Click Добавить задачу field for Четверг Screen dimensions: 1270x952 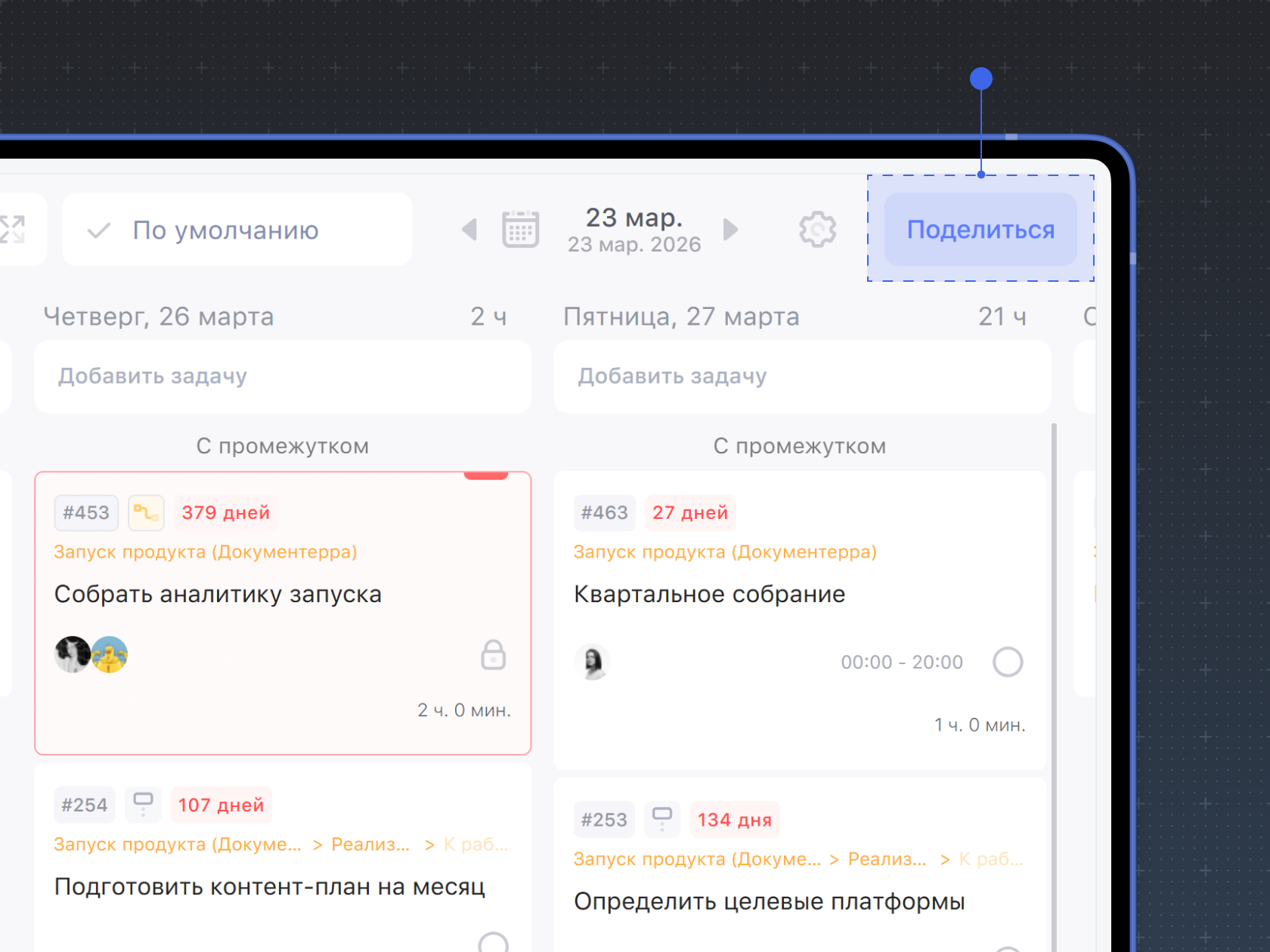283,376
